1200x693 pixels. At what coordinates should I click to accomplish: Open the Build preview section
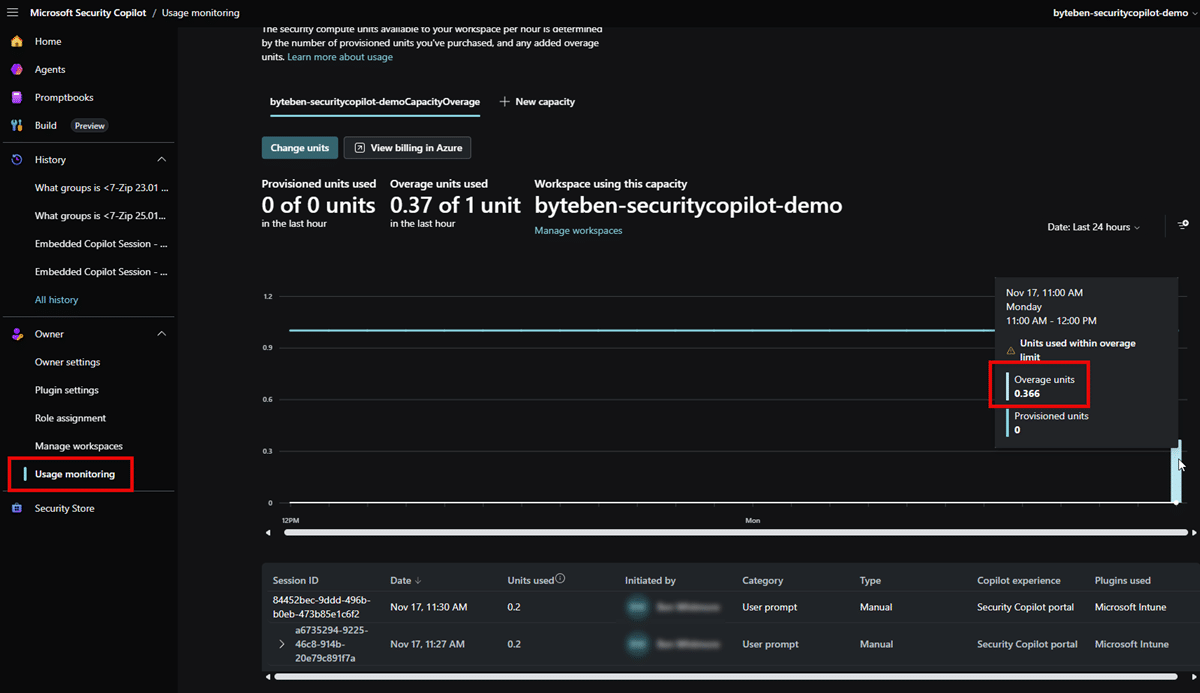46,126
